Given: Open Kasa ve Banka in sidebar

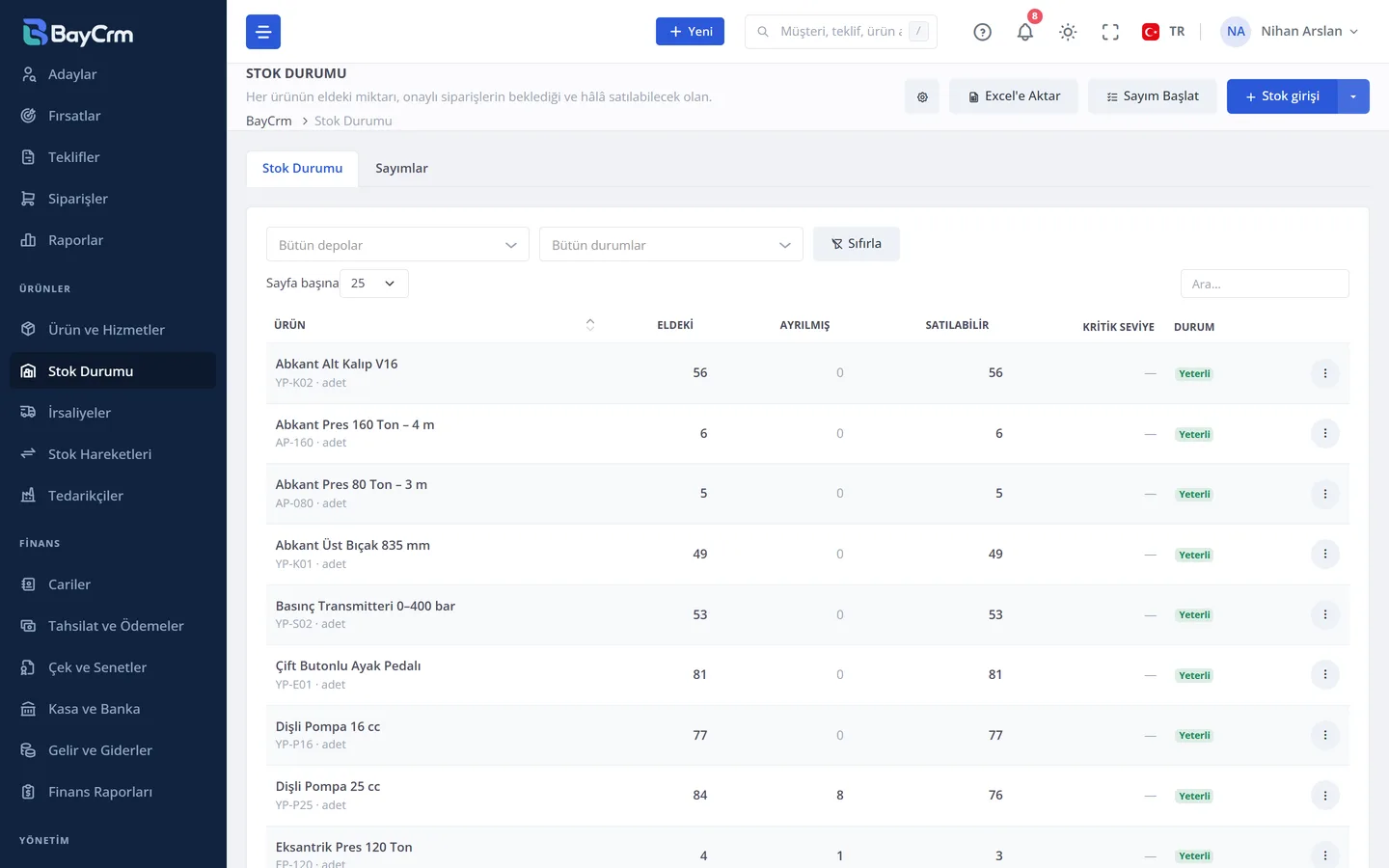Looking at the screenshot, I should tap(113, 709).
